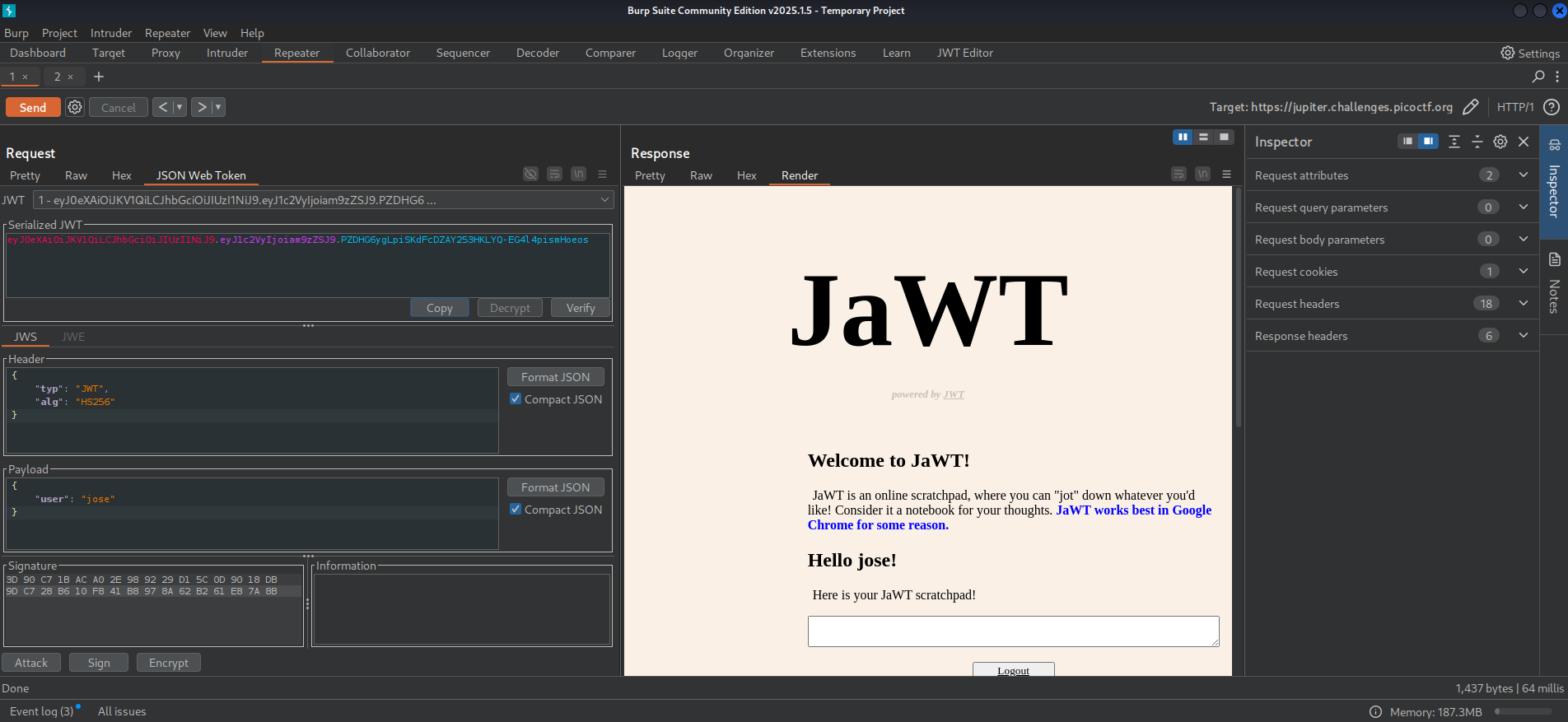
Task: Toggle word wrap icon in Response panel
Action: pyautogui.click(x=1179, y=174)
